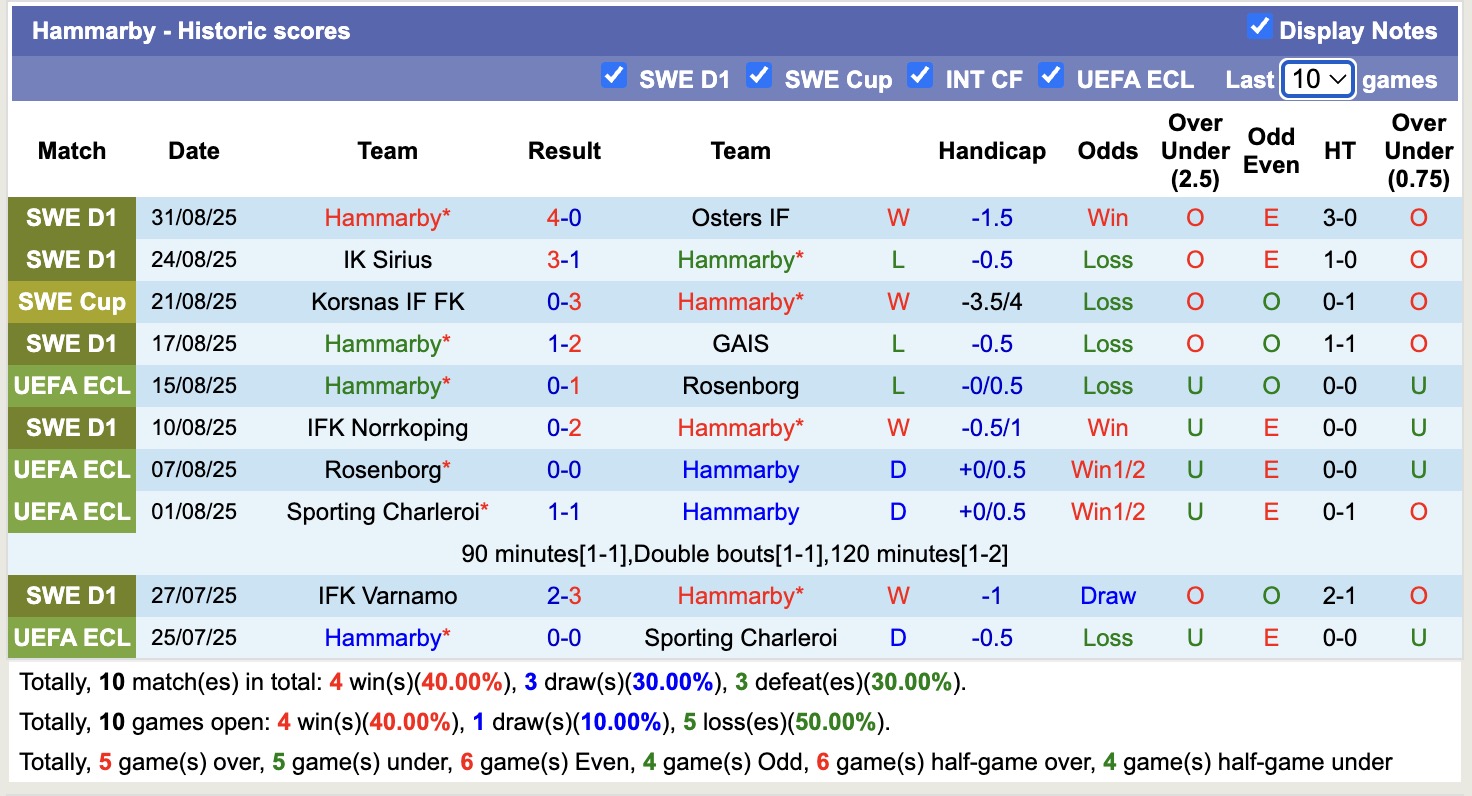Image resolution: width=1472 pixels, height=796 pixels.
Task: Click the SWE D1 badge for the IK Sirius match
Action: click(x=71, y=259)
